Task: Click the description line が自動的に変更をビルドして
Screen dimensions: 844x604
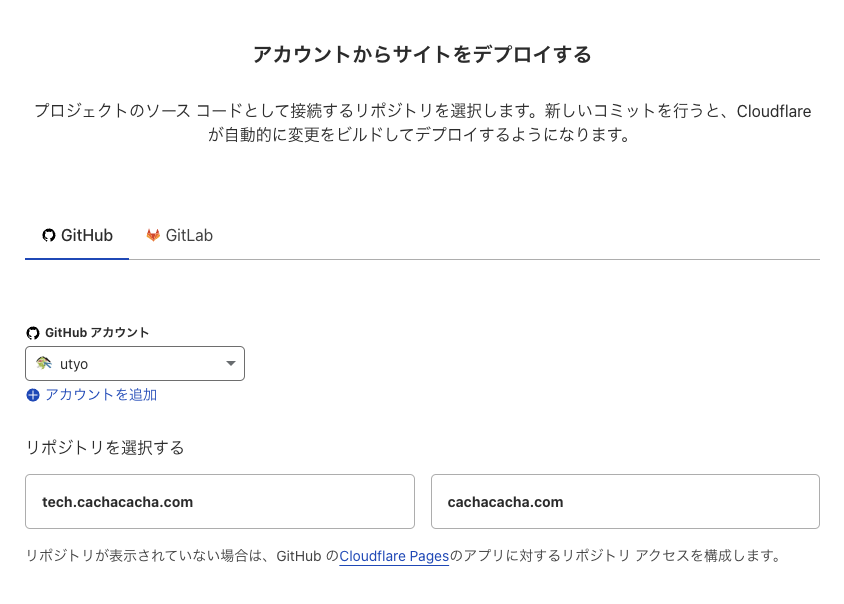Action: coord(422,135)
